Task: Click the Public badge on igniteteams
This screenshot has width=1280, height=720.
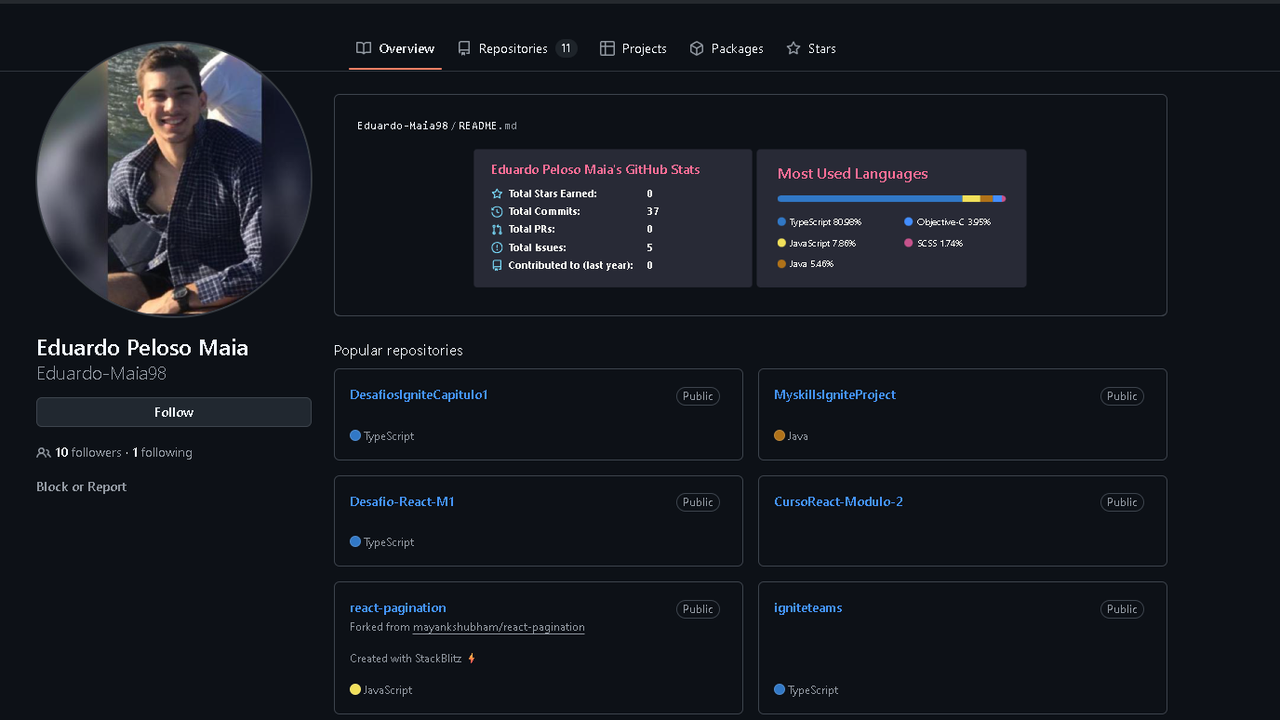Action: [x=1122, y=609]
